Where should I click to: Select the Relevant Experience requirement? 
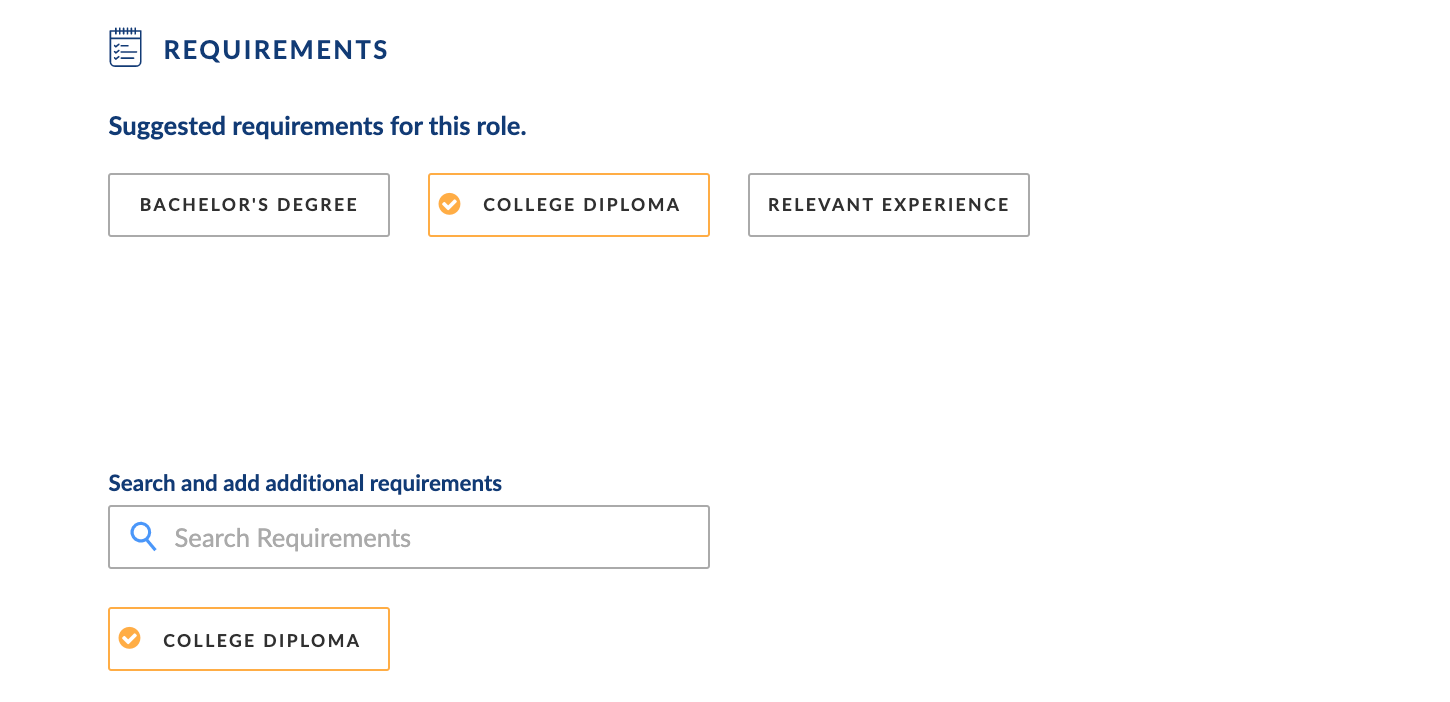coord(889,205)
